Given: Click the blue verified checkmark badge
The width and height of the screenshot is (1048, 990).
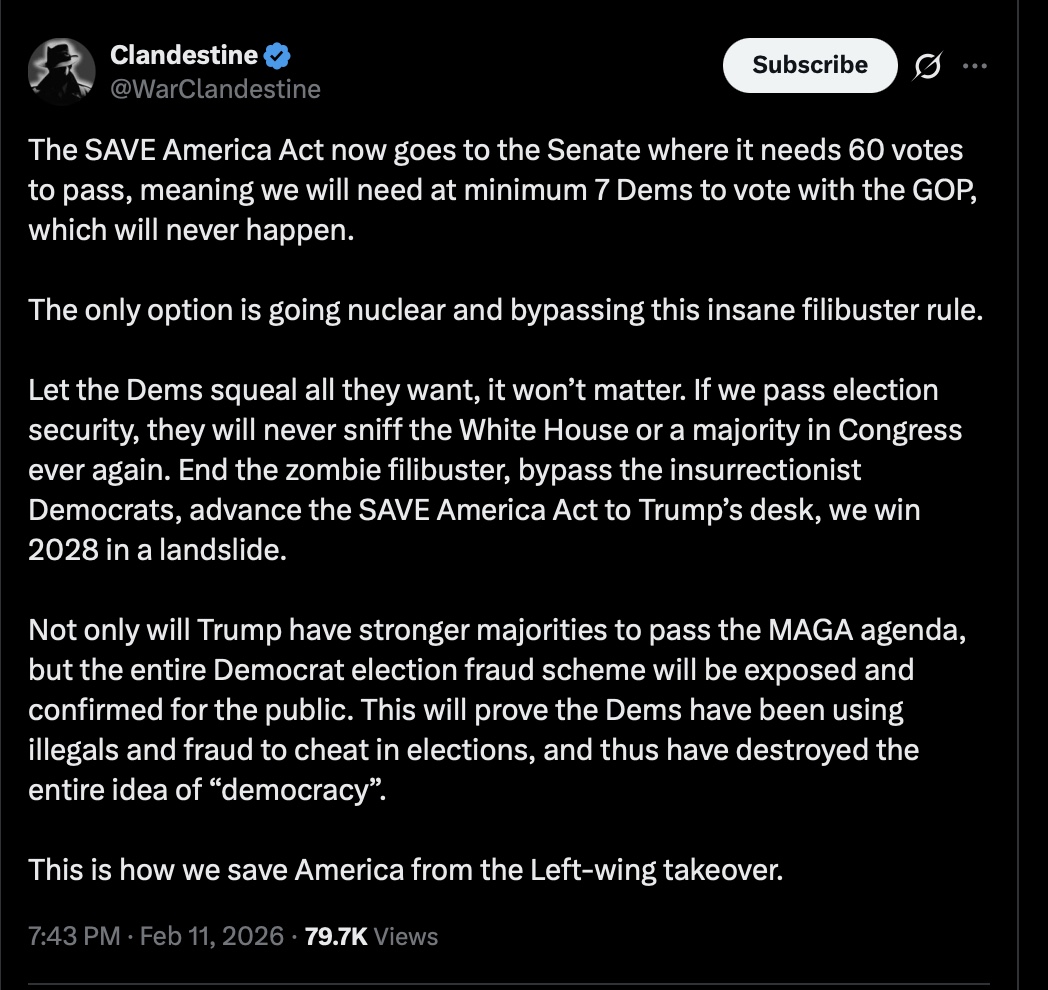Looking at the screenshot, I should 279,54.
